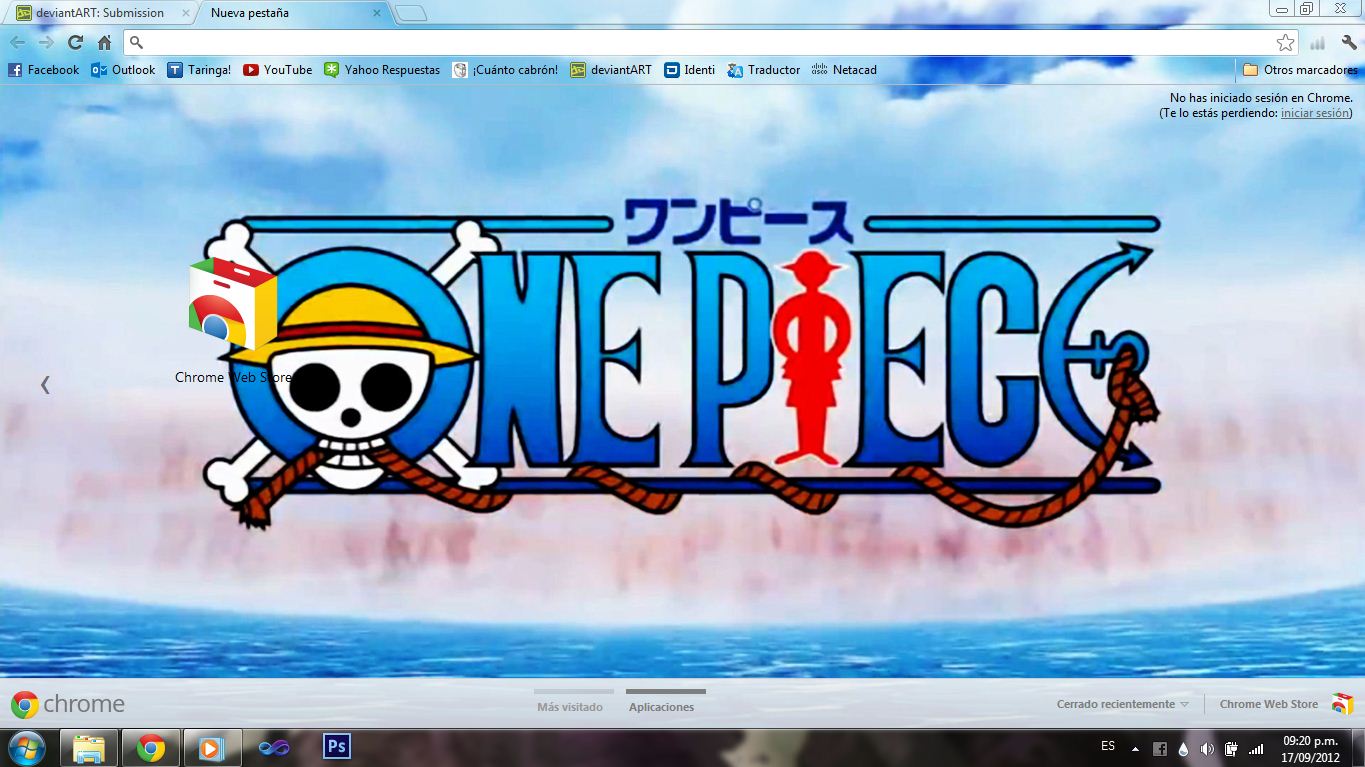Click the power plug tray icon

[1231, 748]
